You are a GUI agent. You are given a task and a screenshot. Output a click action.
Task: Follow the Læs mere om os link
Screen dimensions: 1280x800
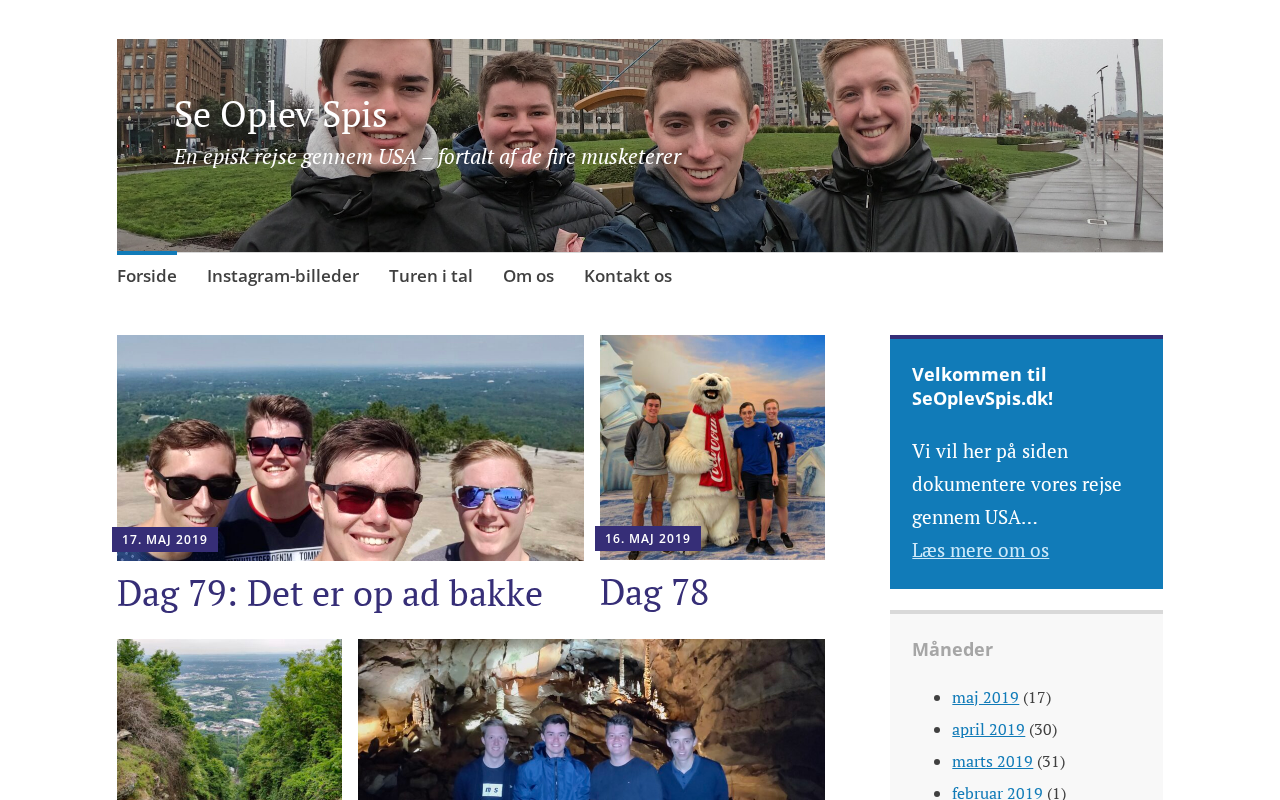(x=980, y=550)
